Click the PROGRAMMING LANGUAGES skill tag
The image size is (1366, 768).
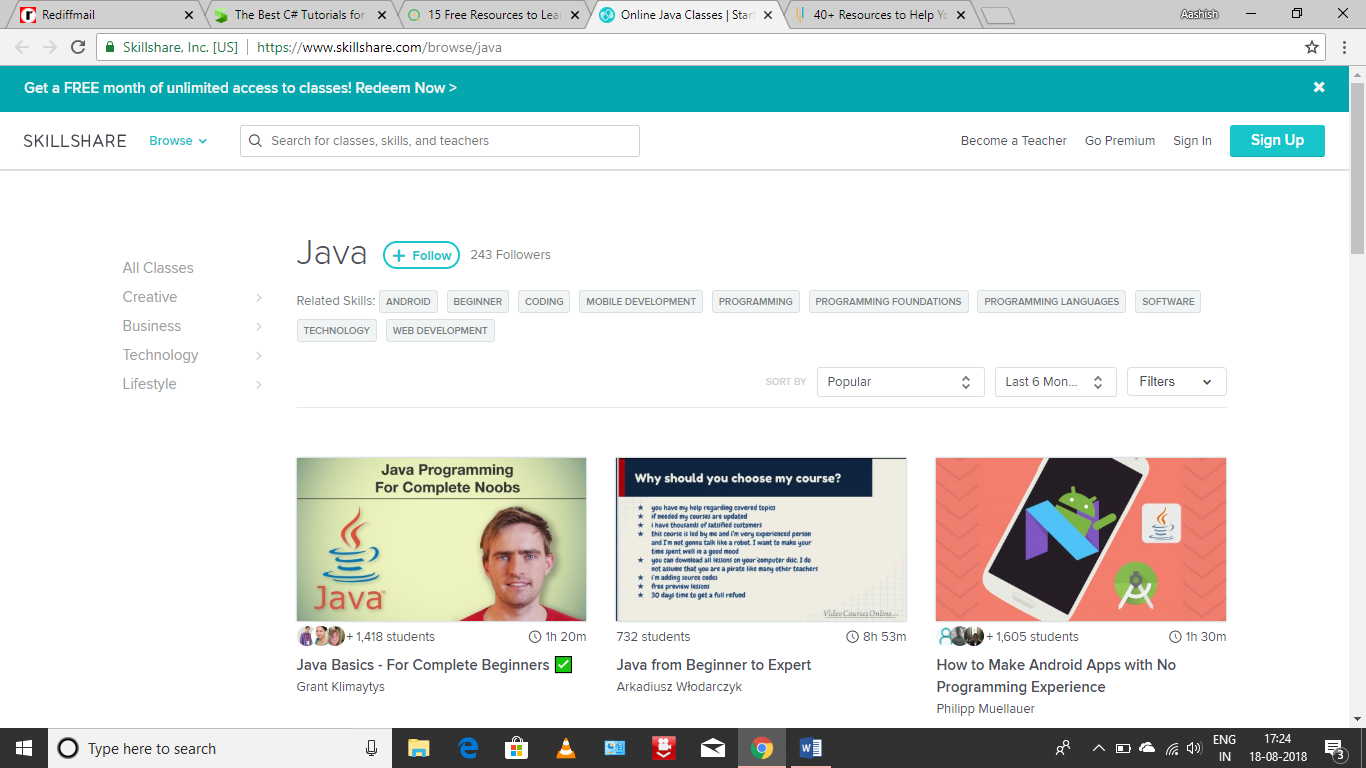point(1051,301)
